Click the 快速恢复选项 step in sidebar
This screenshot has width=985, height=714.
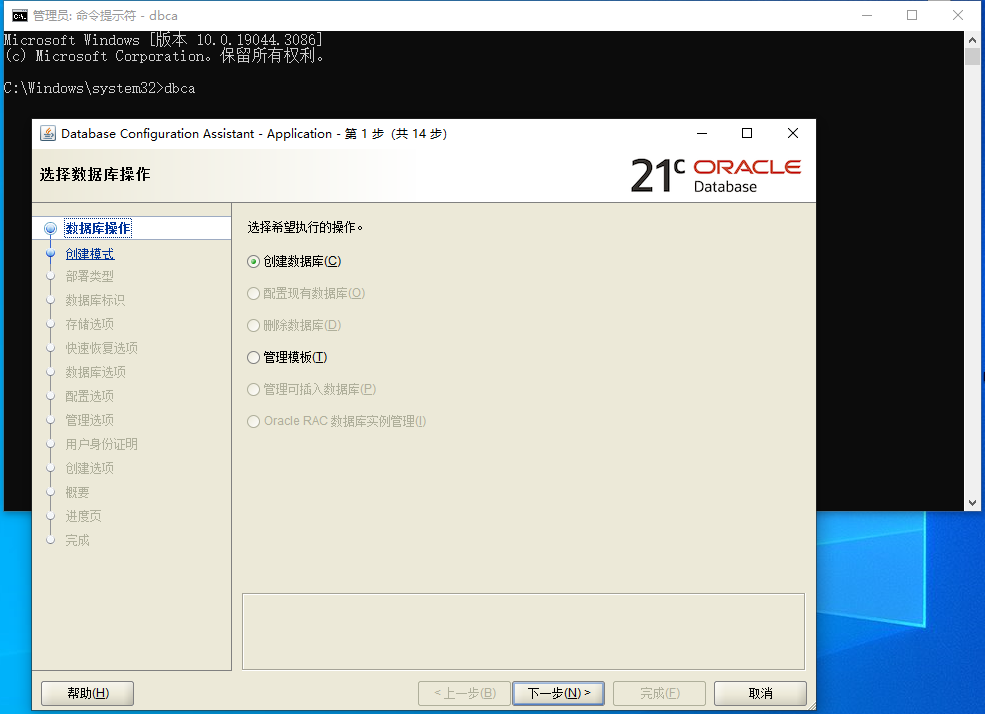[x=102, y=348]
